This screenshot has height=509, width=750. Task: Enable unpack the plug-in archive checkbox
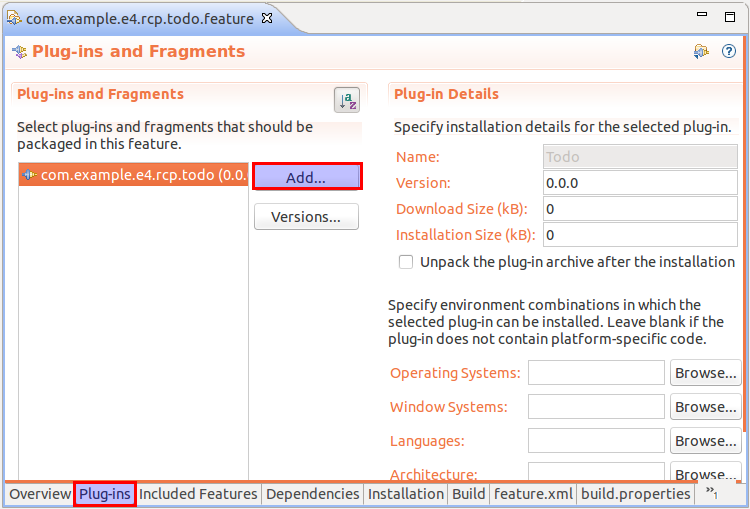point(406,262)
